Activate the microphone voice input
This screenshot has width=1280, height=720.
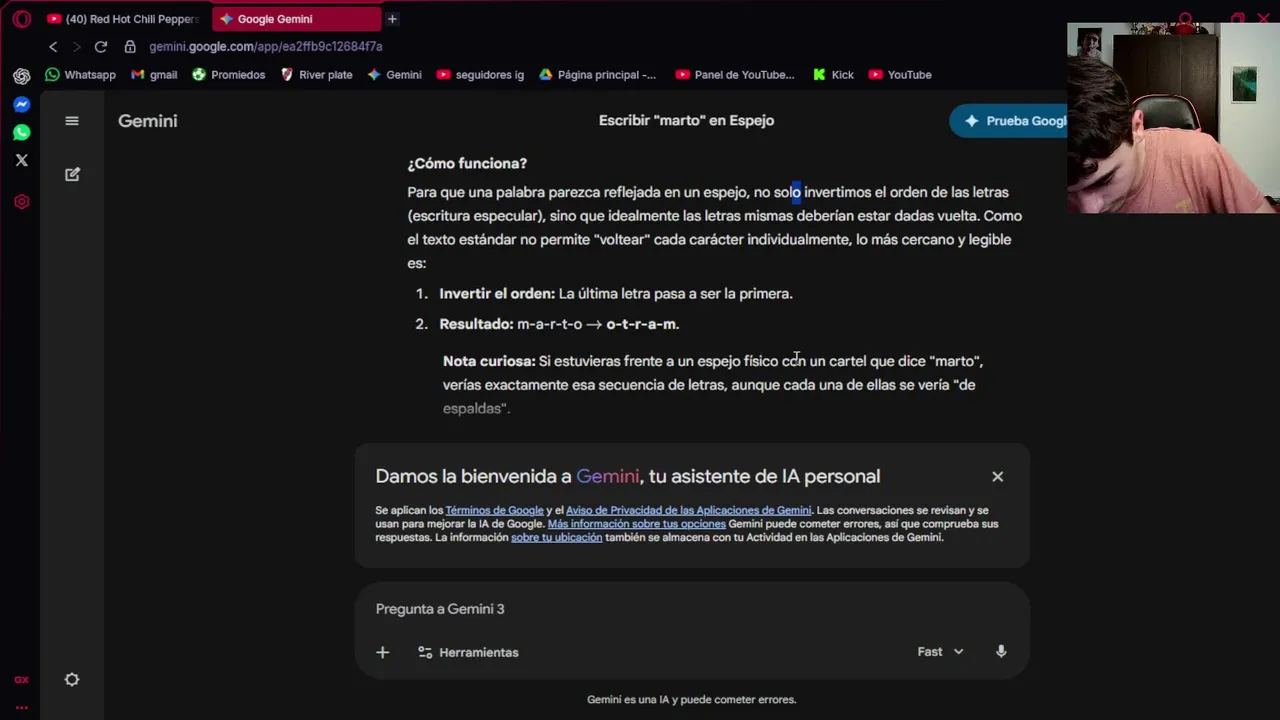(x=1001, y=652)
